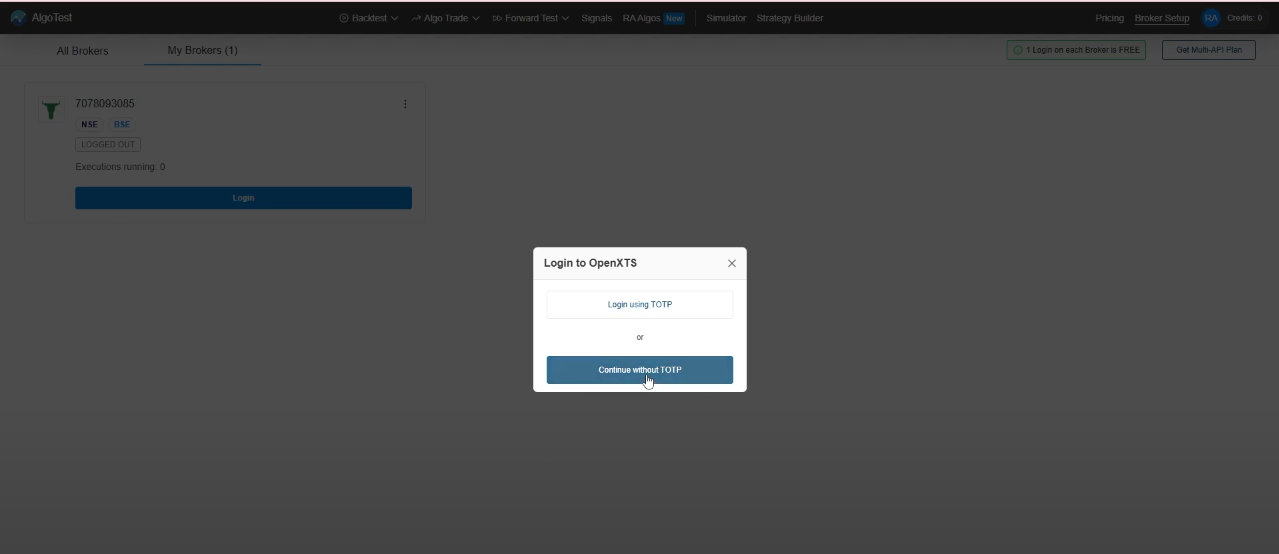Viewport: 1279px width, 554px height.
Task: Click the NSE tag
Action: click(89, 124)
